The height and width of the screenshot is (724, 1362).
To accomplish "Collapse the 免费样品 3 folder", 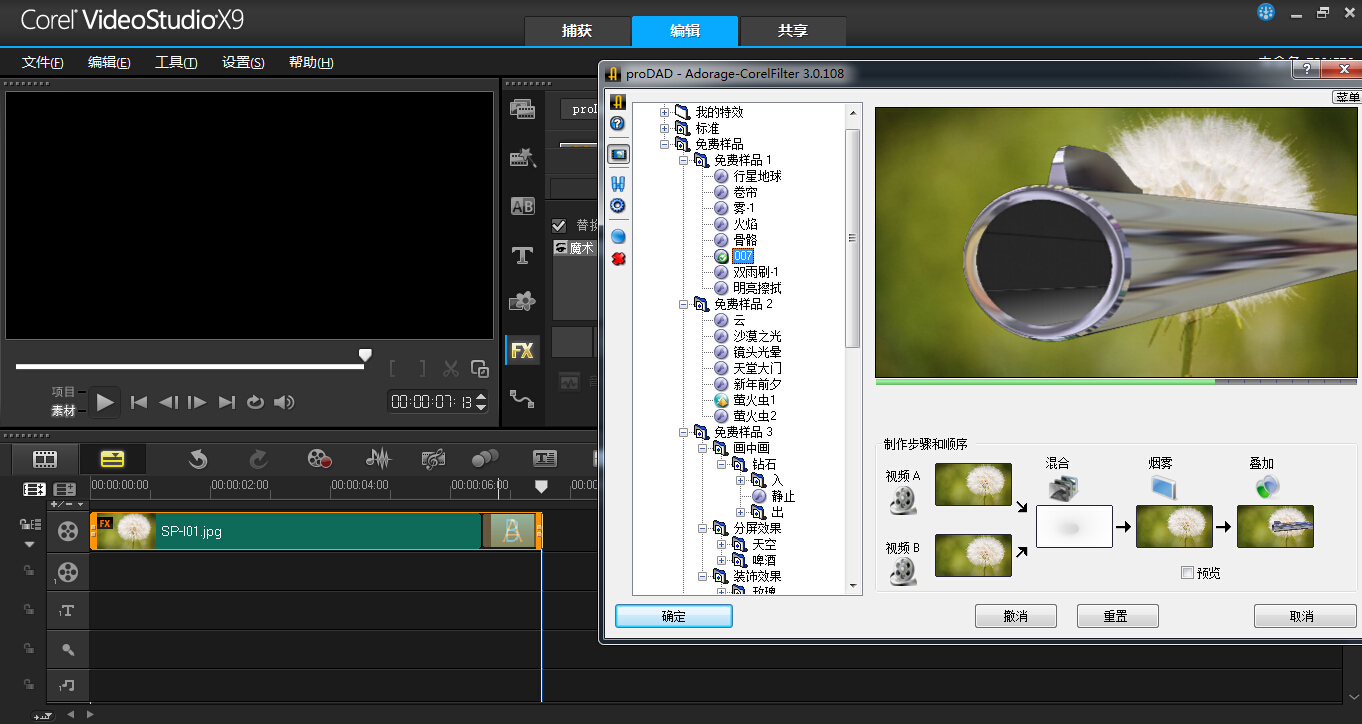I will pyautogui.click(x=683, y=432).
